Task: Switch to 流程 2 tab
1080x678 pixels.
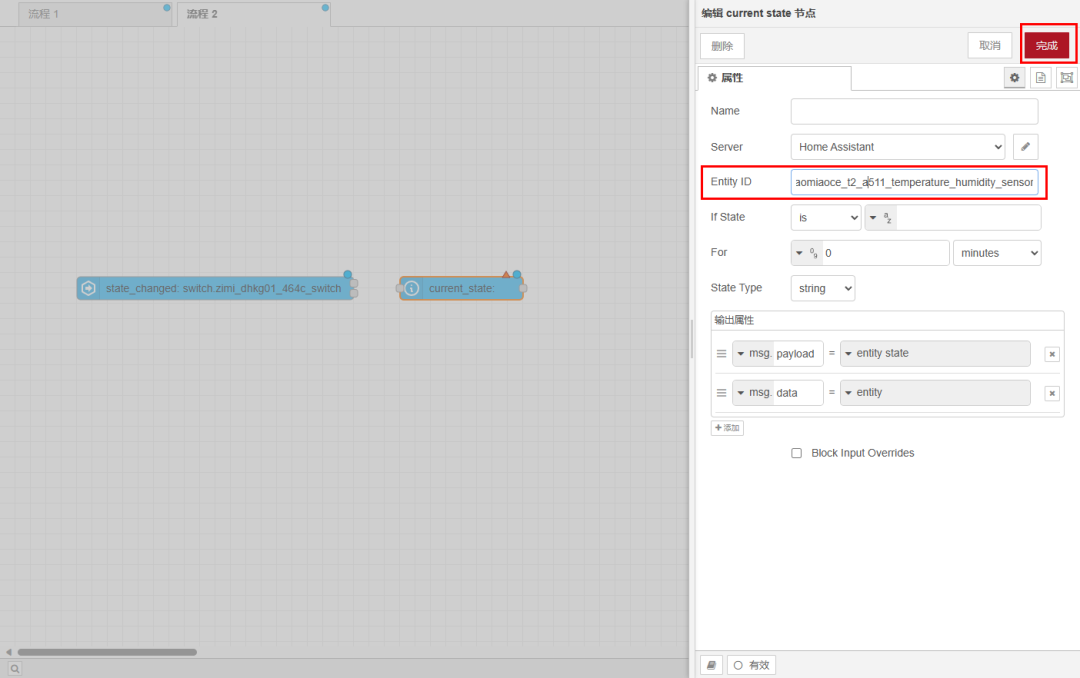Action: [253, 14]
